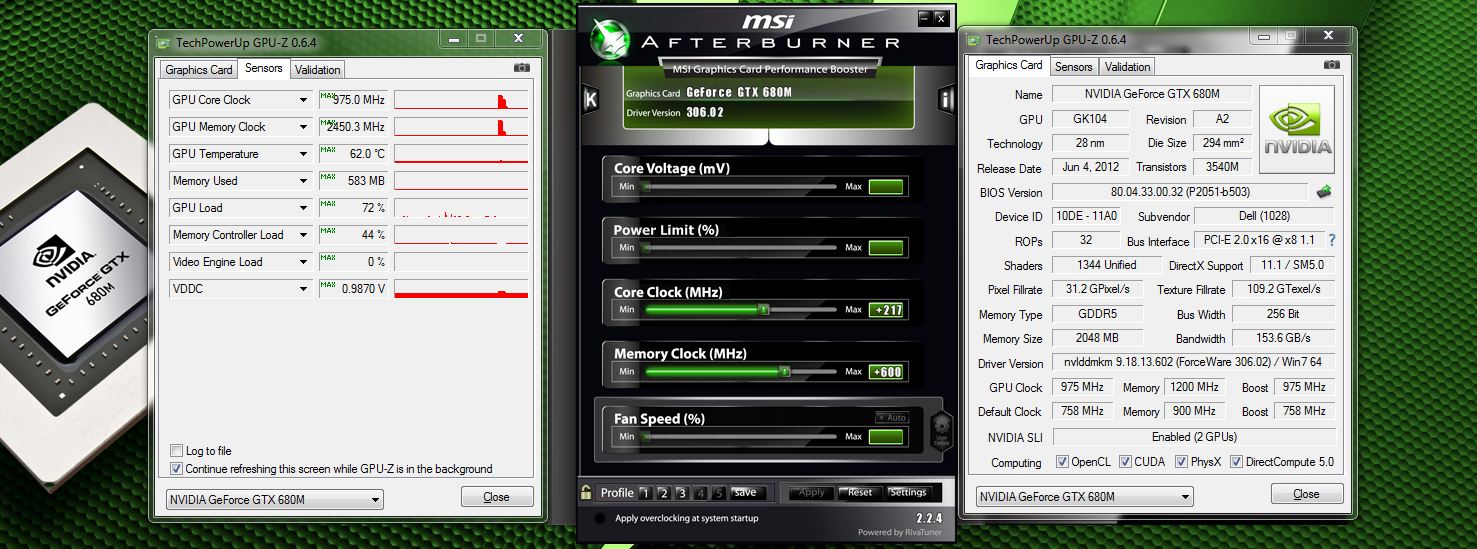Open the GPU Core Clock sensor dropdown
The width and height of the screenshot is (1477, 549).
303,100
